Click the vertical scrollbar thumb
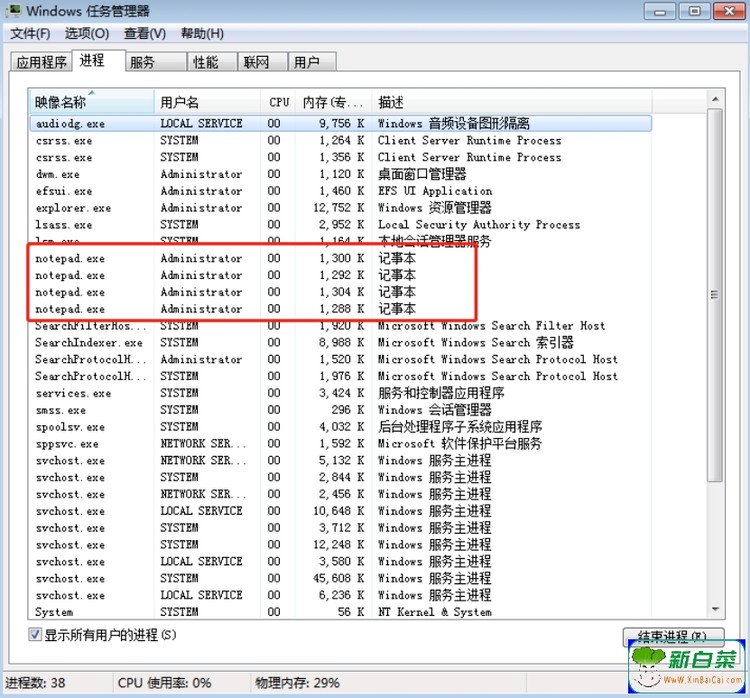Screen dimensions: 750x698 [x=715, y=295]
